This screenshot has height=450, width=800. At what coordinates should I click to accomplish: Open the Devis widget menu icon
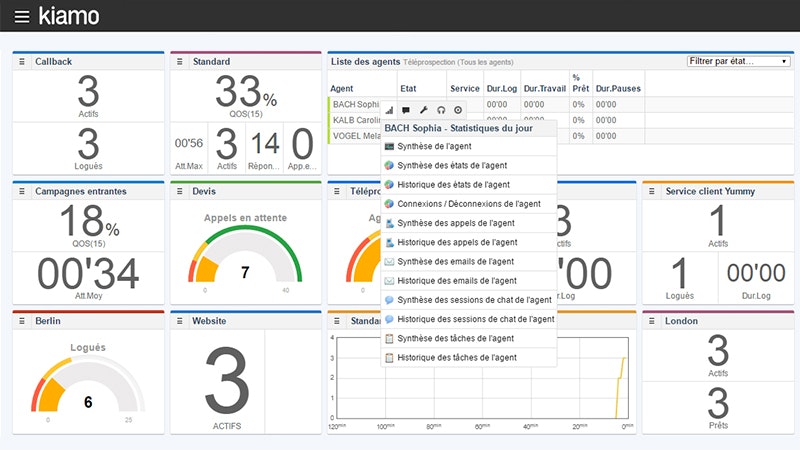click(x=180, y=191)
